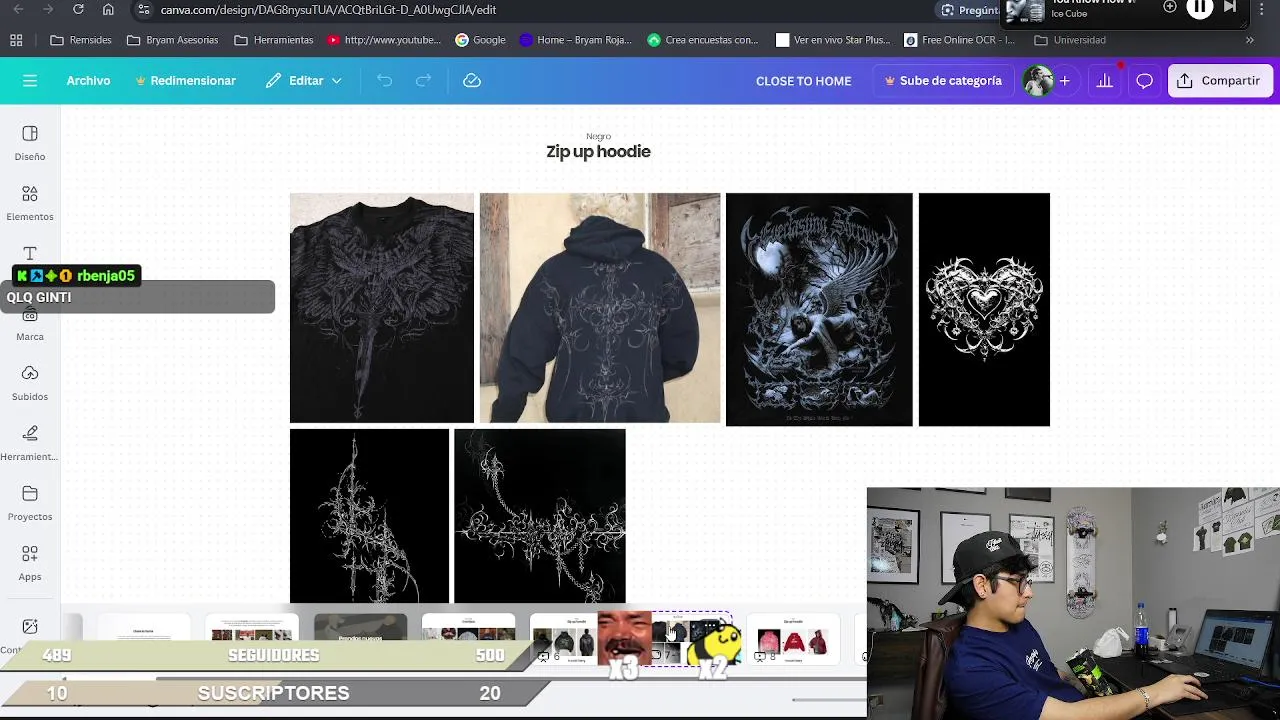Open the Apps side panel
The width and height of the screenshot is (1280, 720).
(30, 563)
